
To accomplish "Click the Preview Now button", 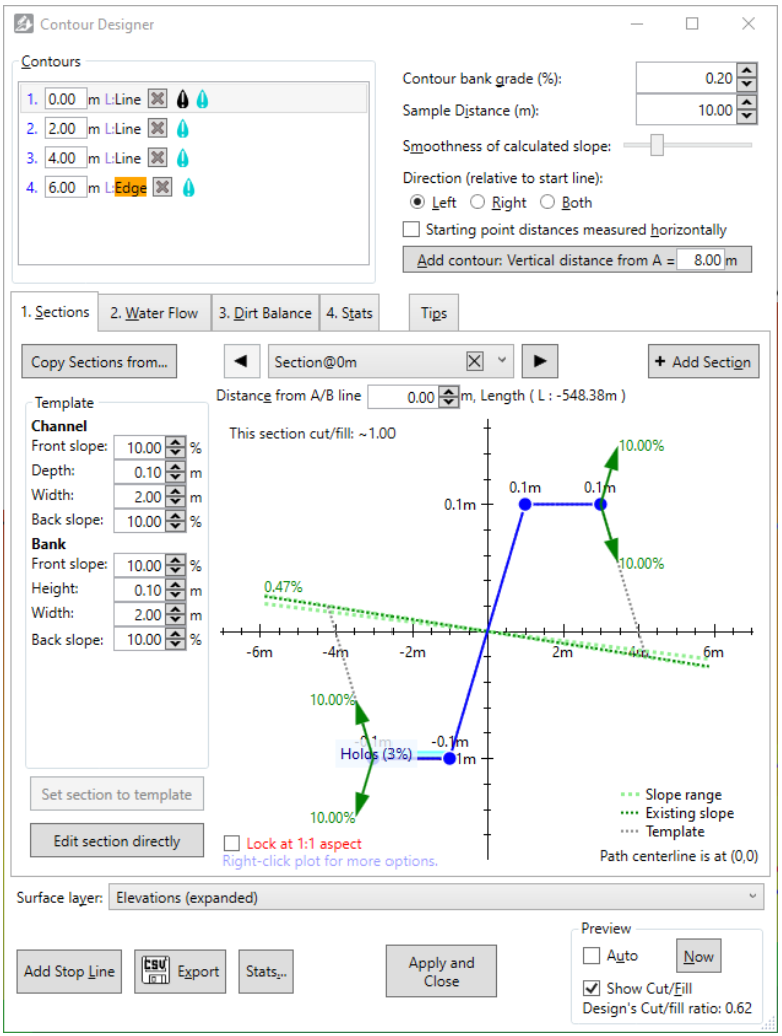I will coord(698,956).
